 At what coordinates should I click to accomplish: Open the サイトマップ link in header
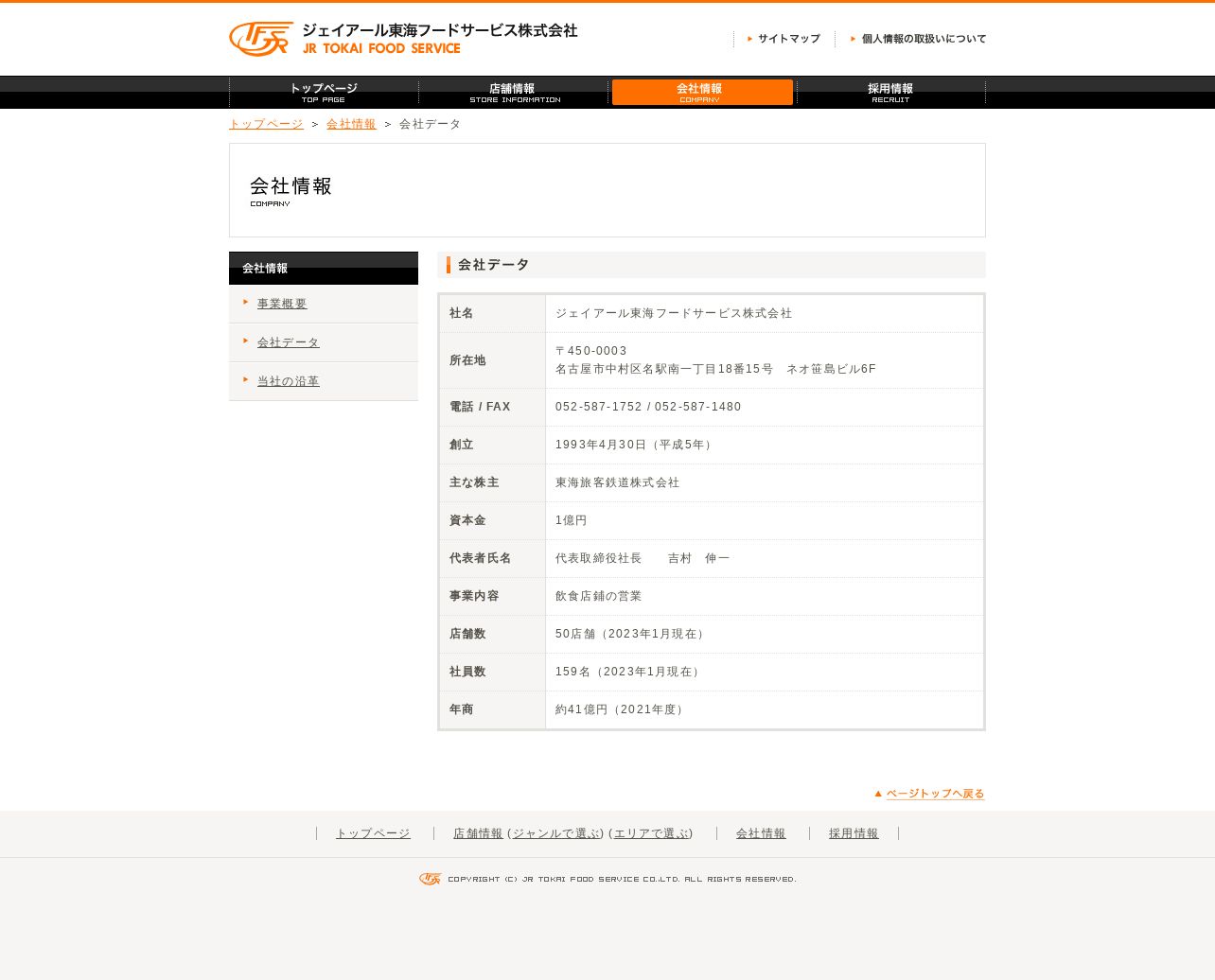point(784,39)
